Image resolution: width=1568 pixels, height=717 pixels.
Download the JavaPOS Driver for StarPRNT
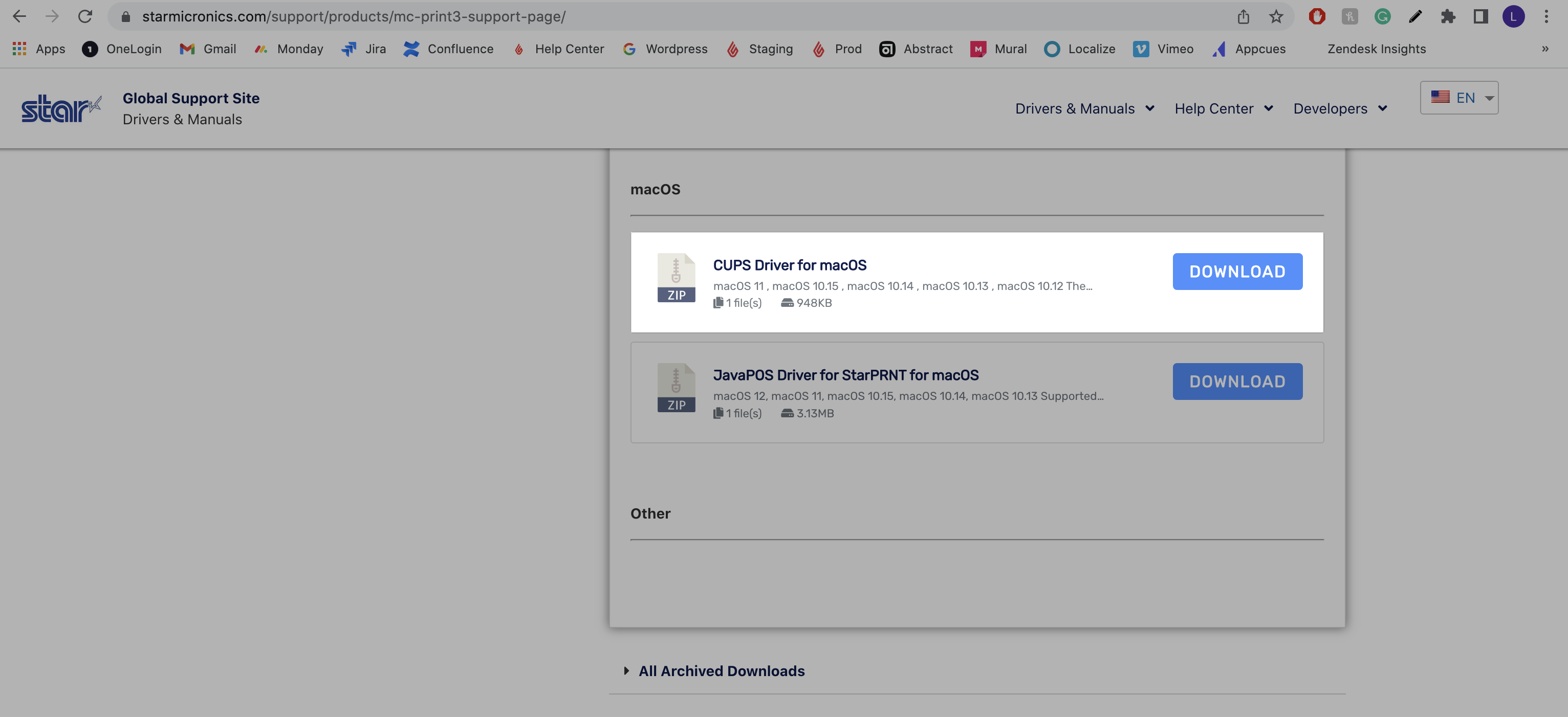(1237, 382)
